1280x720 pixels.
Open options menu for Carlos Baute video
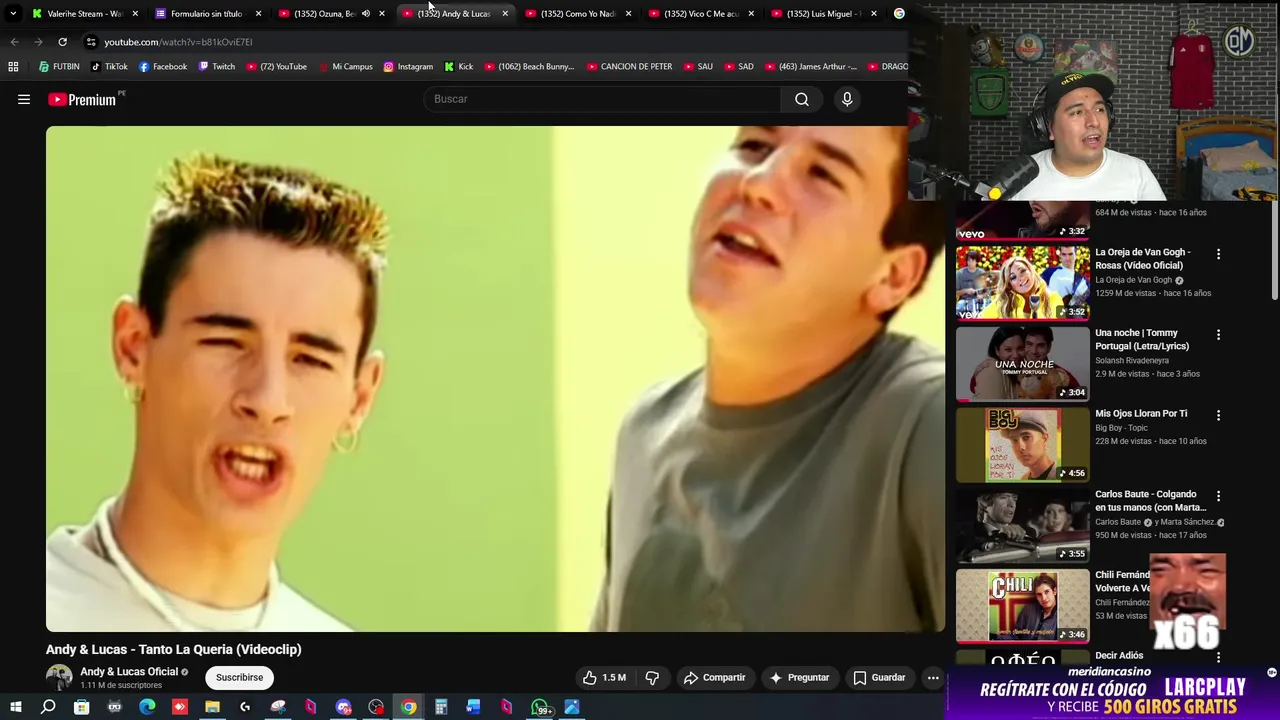point(1218,496)
